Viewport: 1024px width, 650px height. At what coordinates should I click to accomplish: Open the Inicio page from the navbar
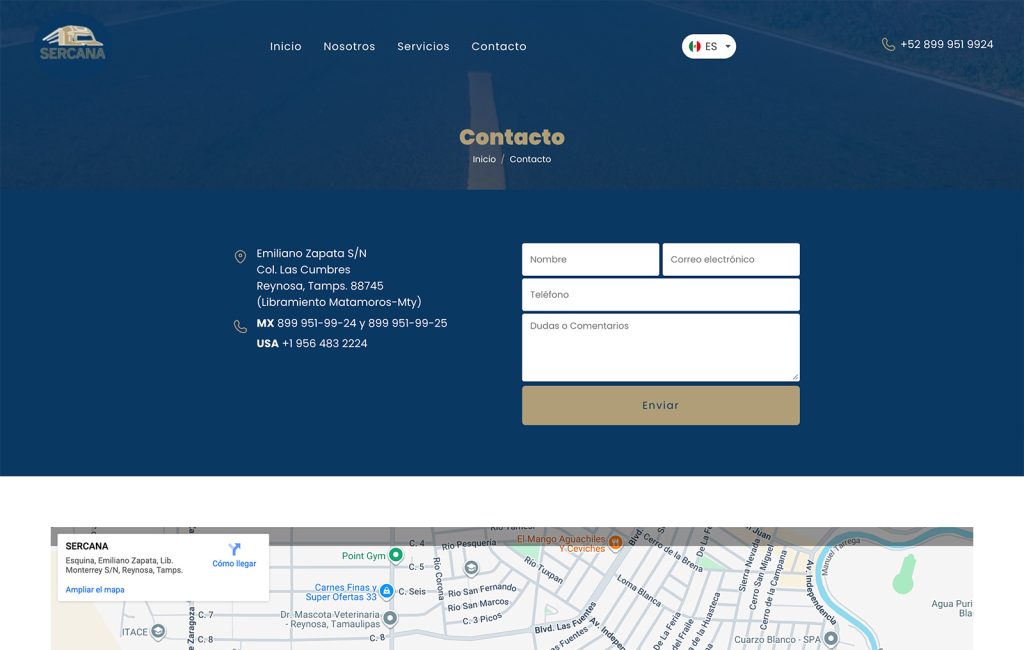click(286, 46)
